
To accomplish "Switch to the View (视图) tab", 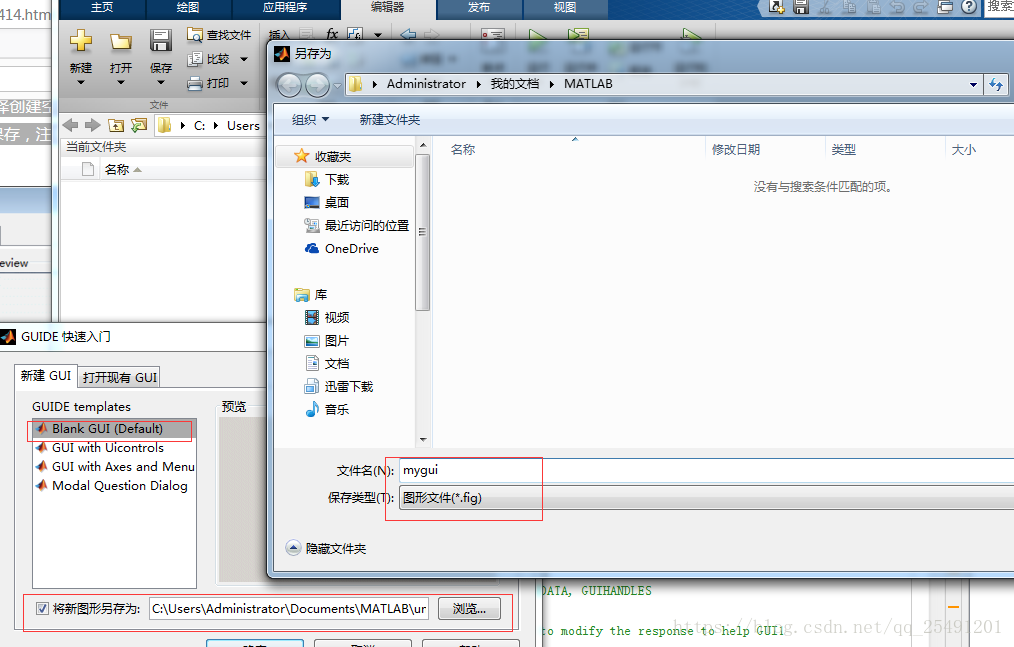I will pos(565,7).
